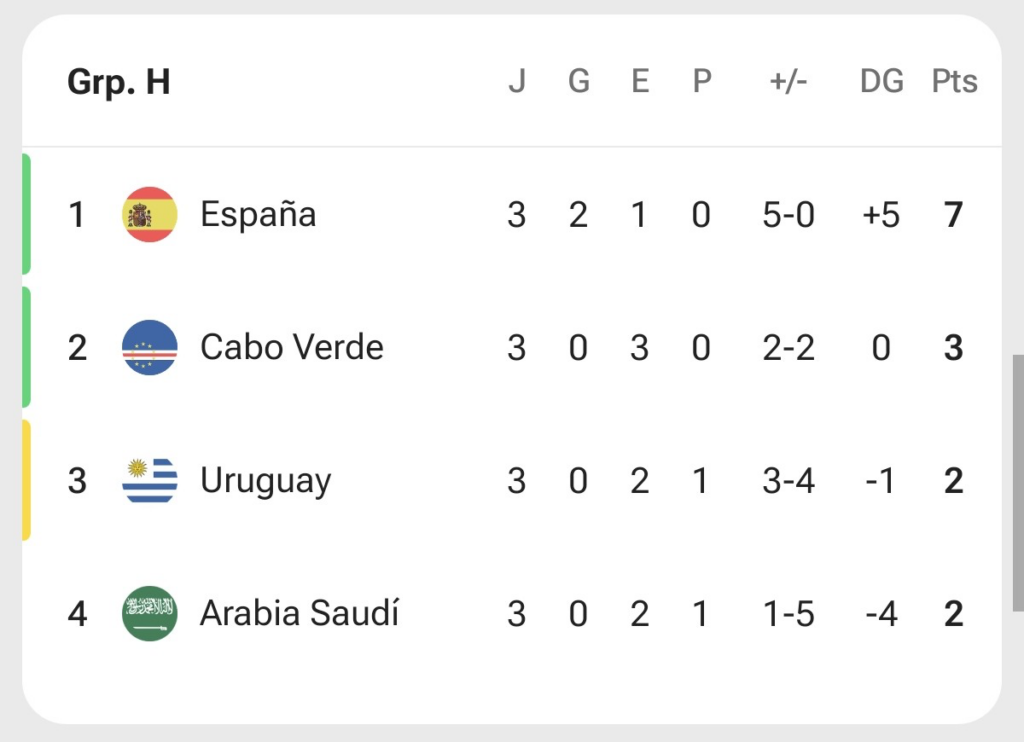Click the E draws column header
This screenshot has width=1024, height=742.
pos(640,82)
